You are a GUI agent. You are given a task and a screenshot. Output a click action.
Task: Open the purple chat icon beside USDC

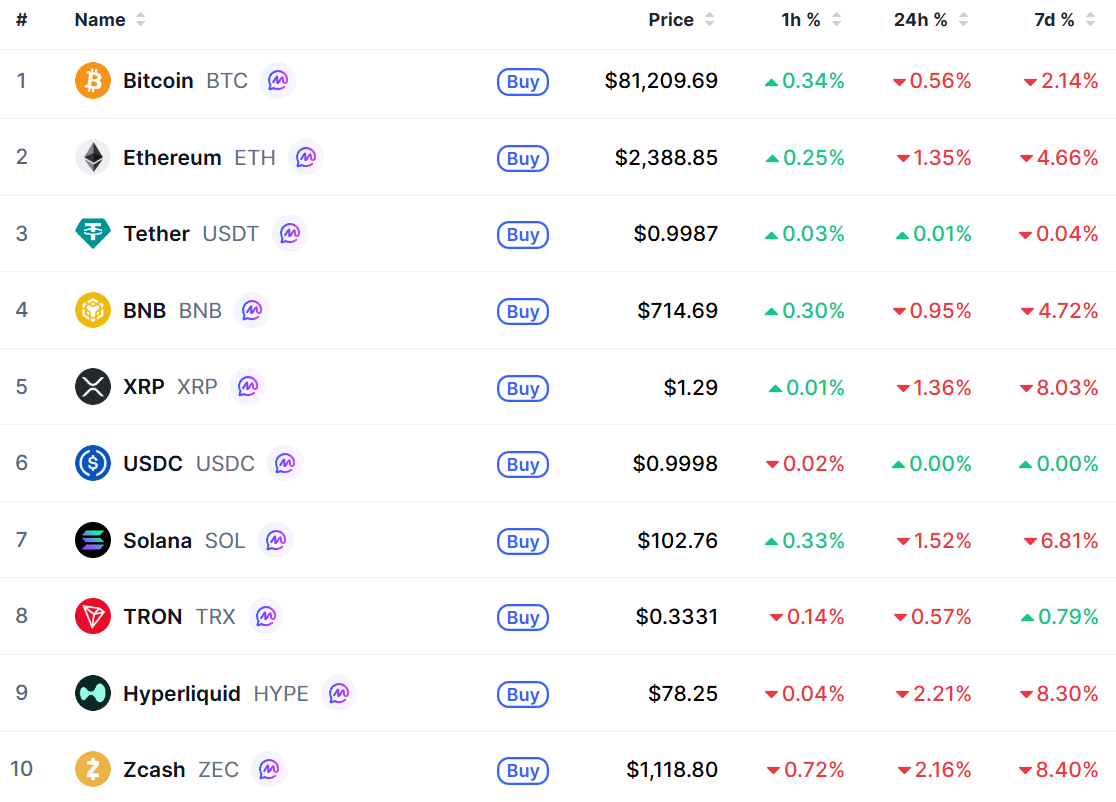pyautogui.click(x=285, y=463)
